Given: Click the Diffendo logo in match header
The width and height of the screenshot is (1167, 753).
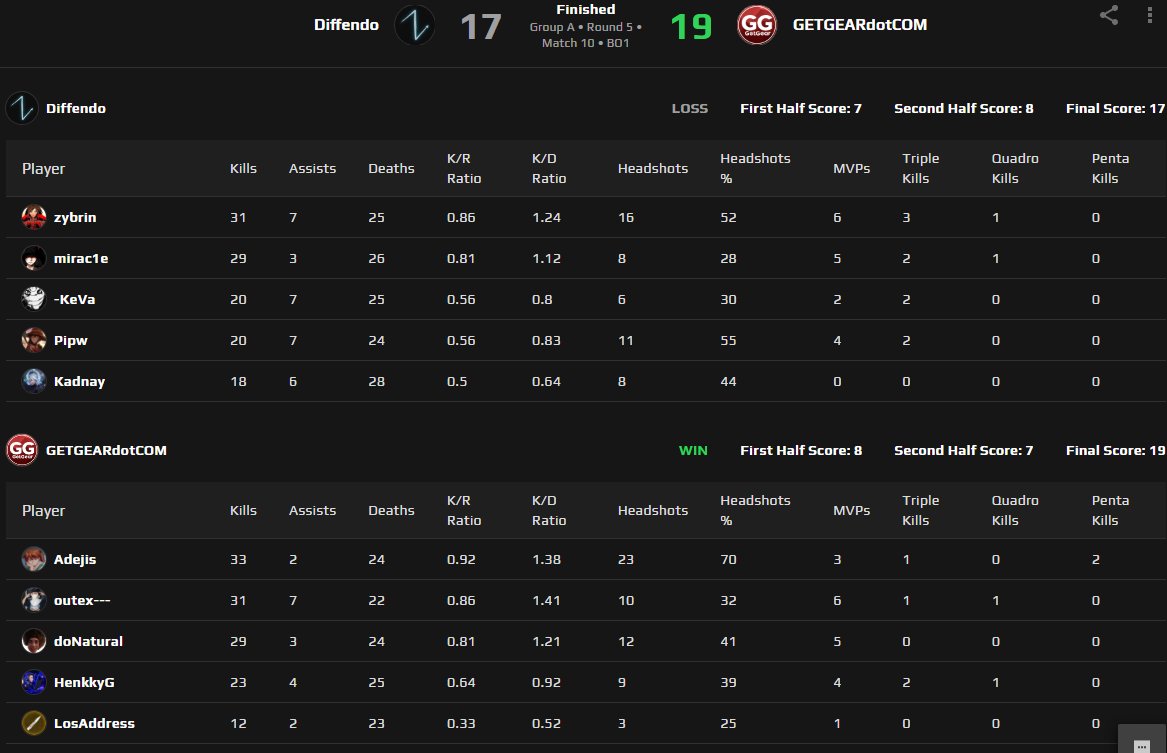Looking at the screenshot, I should [x=415, y=25].
